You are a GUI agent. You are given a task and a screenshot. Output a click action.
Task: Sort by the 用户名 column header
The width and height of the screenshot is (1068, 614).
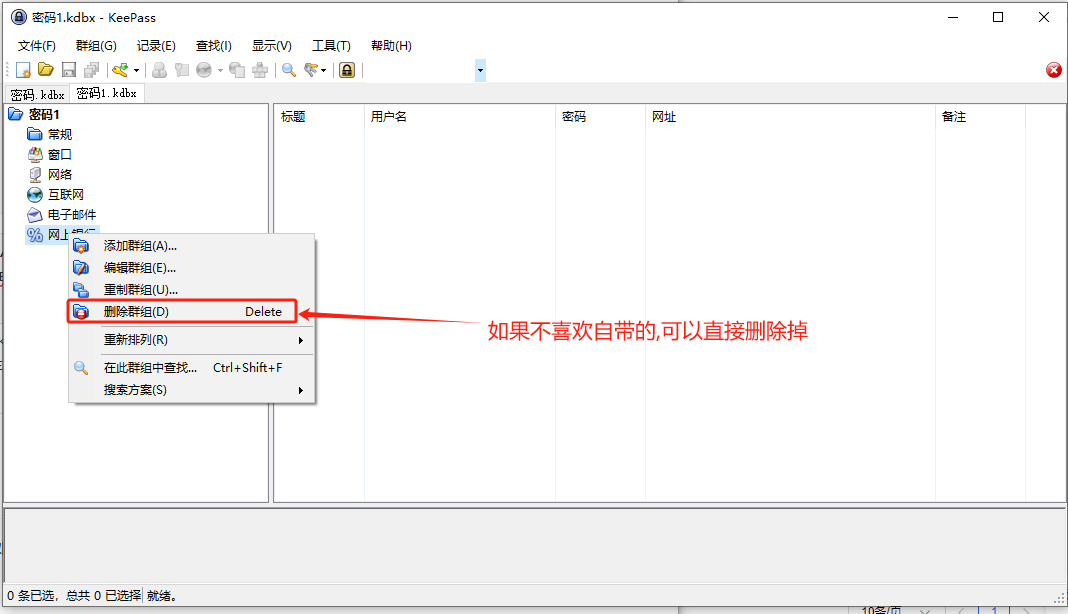click(x=460, y=117)
